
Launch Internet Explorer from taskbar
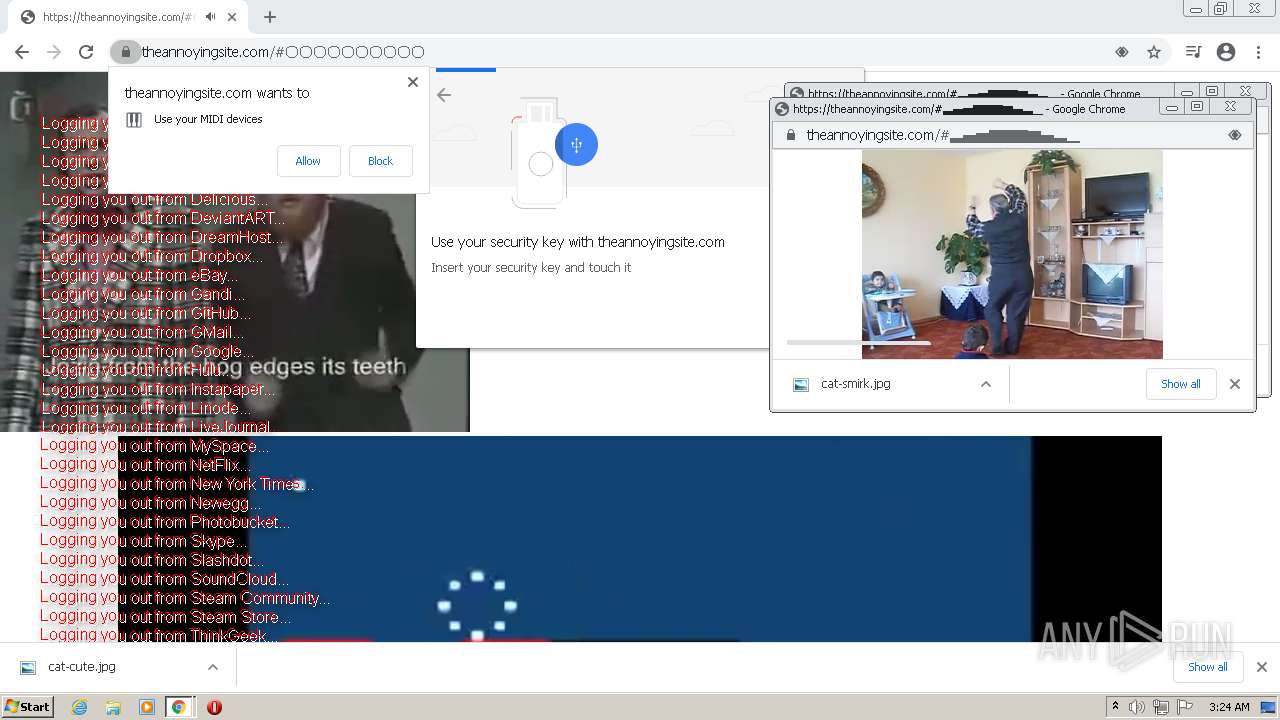point(79,707)
